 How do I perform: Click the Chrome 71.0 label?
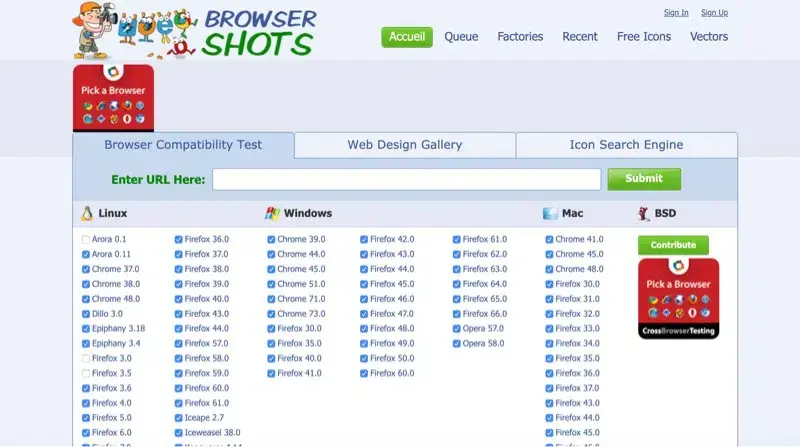click(301, 299)
